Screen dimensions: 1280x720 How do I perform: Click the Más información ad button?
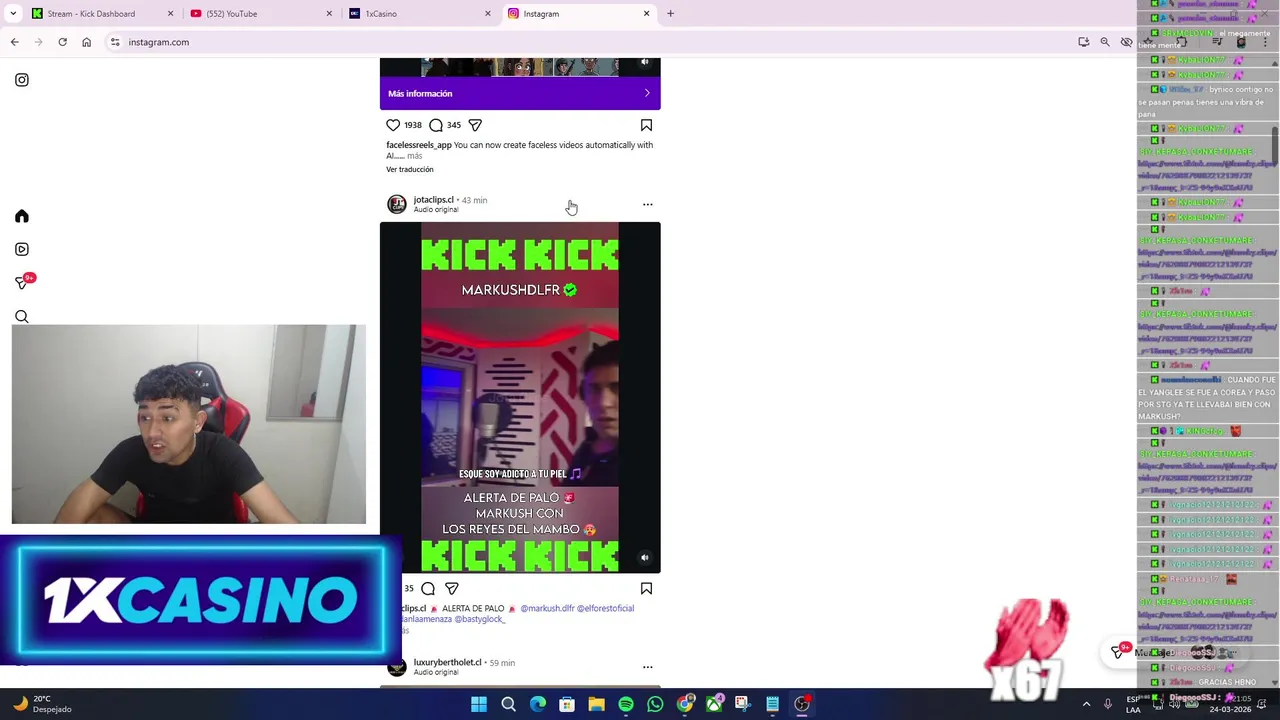coord(520,93)
